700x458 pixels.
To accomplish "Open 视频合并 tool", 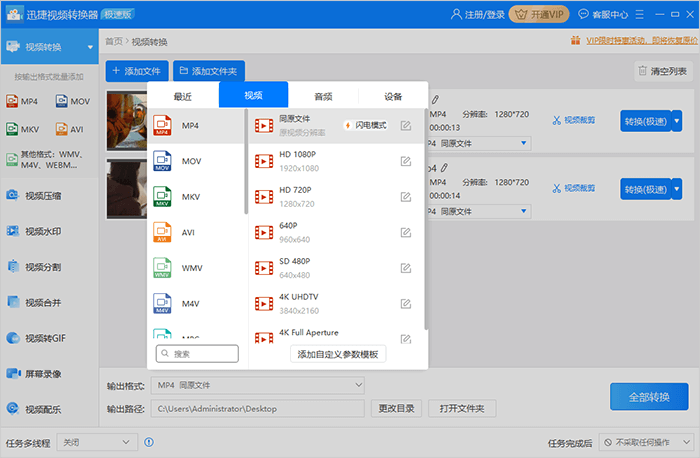I will click(x=34, y=303).
